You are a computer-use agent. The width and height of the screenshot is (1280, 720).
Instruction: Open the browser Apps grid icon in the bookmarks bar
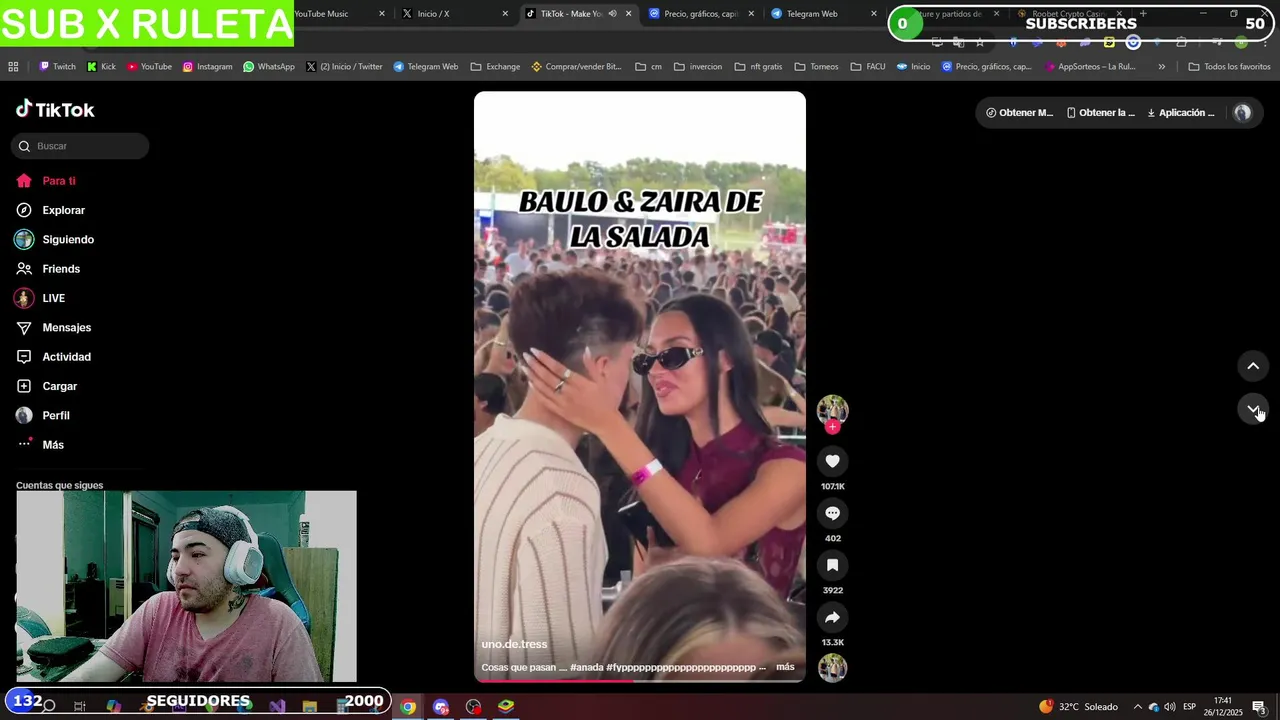coord(13,67)
